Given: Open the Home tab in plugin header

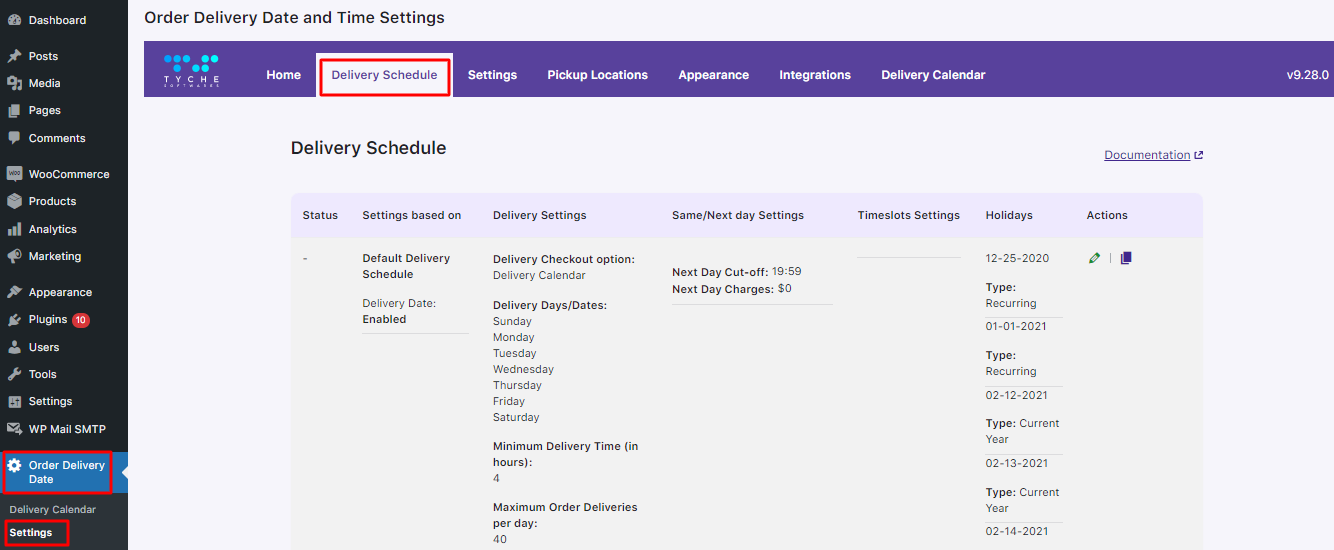Looking at the screenshot, I should (283, 75).
